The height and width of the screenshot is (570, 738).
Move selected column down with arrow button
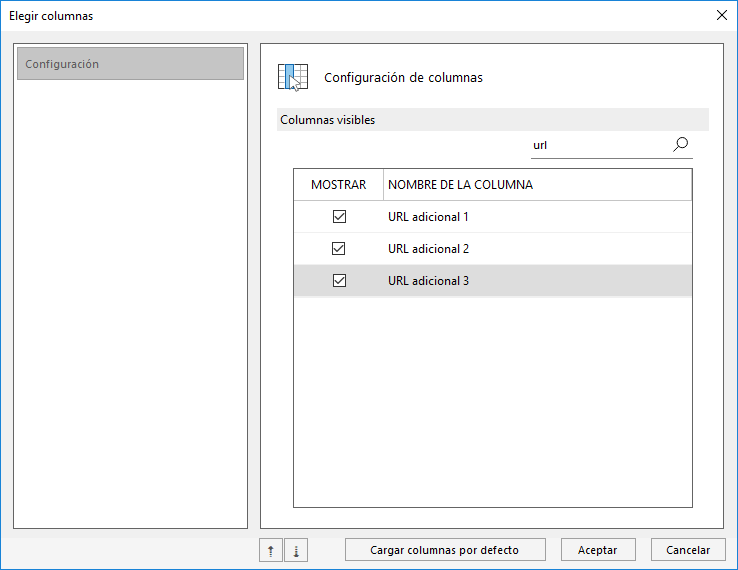[296, 550]
